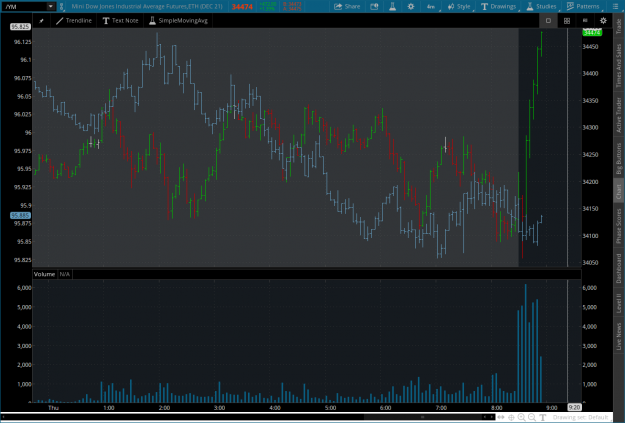Click the text T icon at bottom

point(542,417)
